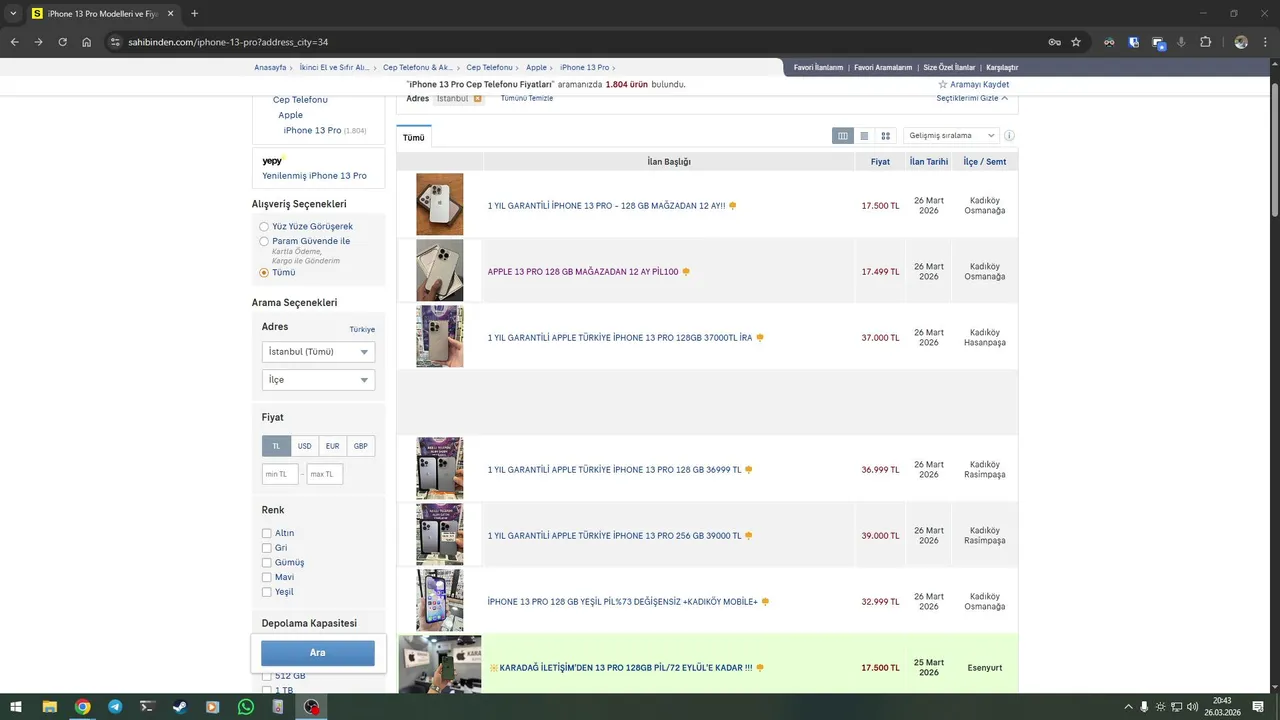This screenshot has height=720, width=1280.
Task: Open the browser home page icon
Action: click(87, 42)
